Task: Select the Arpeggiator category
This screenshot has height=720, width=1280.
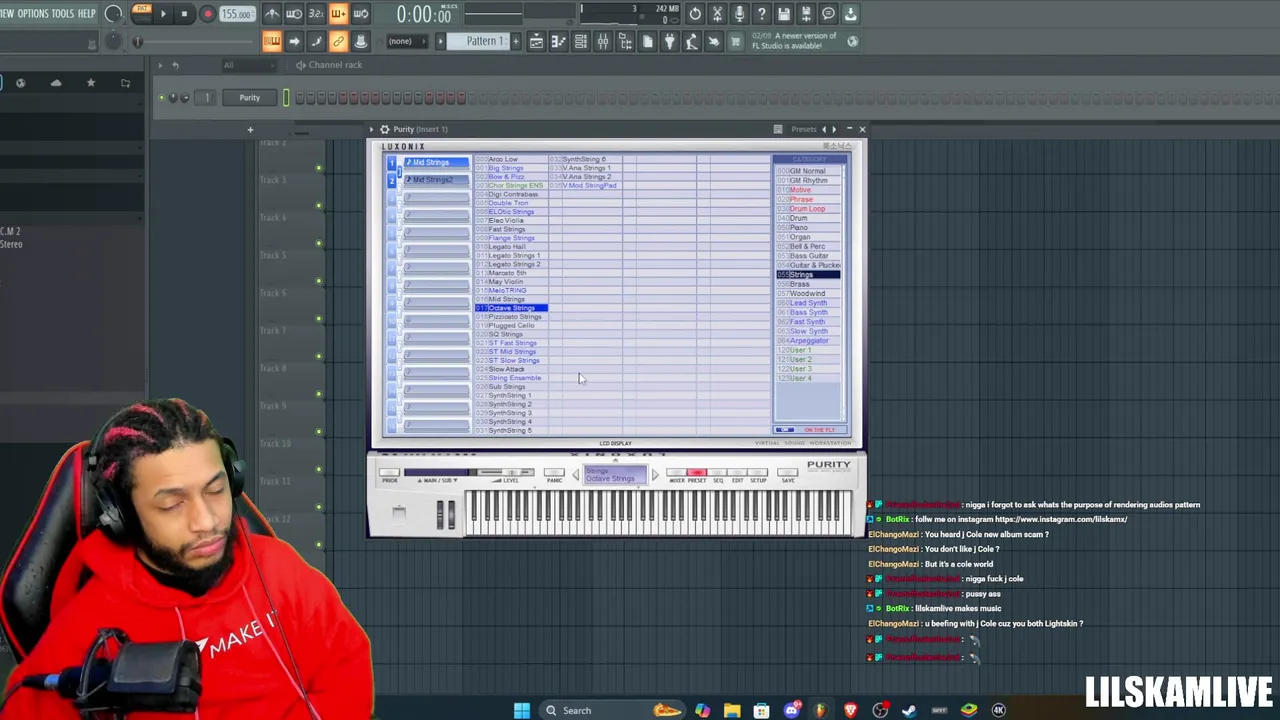Action: (808, 341)
